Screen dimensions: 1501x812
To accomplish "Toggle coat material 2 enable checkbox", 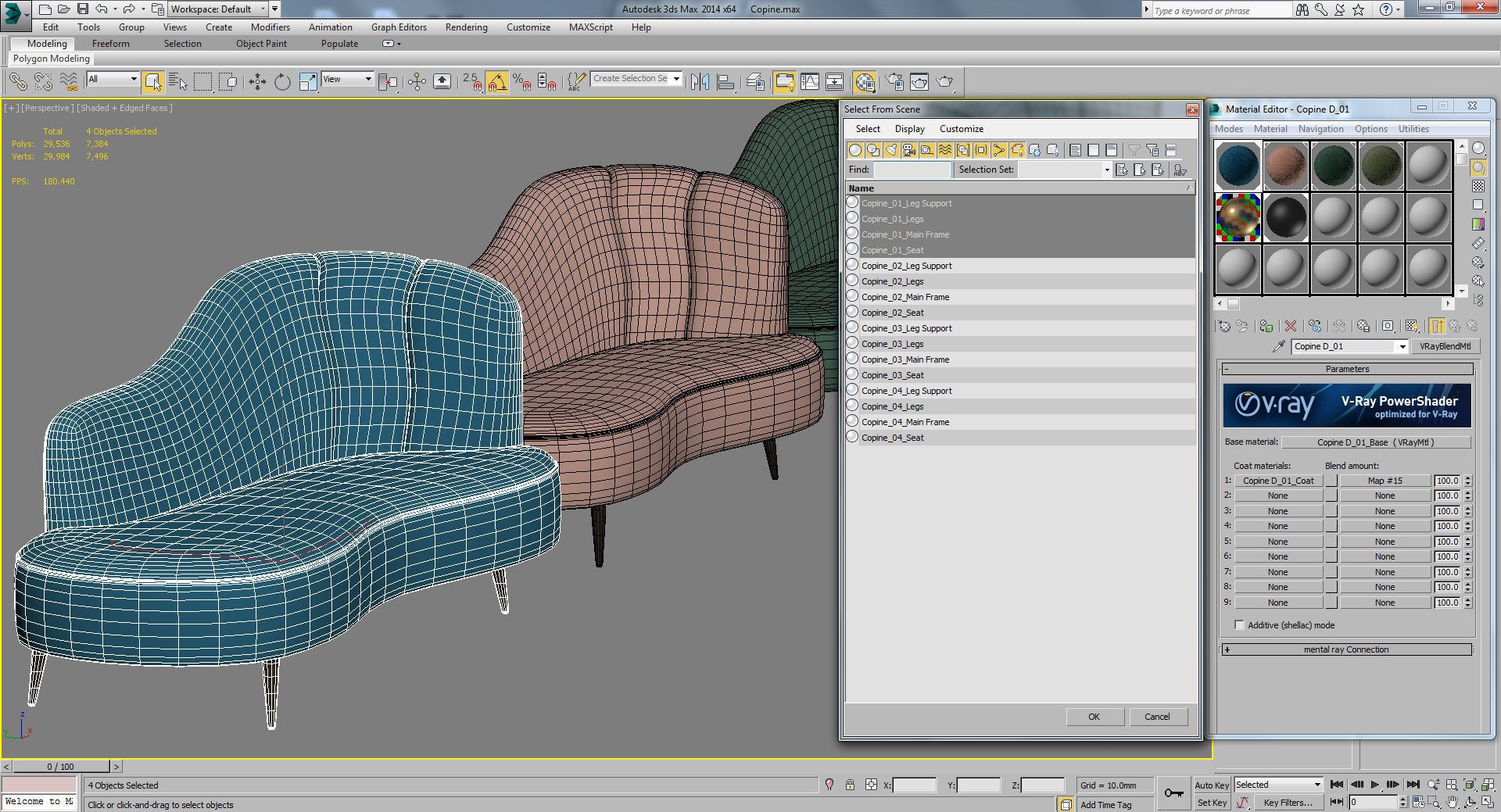I will 1332,496.
